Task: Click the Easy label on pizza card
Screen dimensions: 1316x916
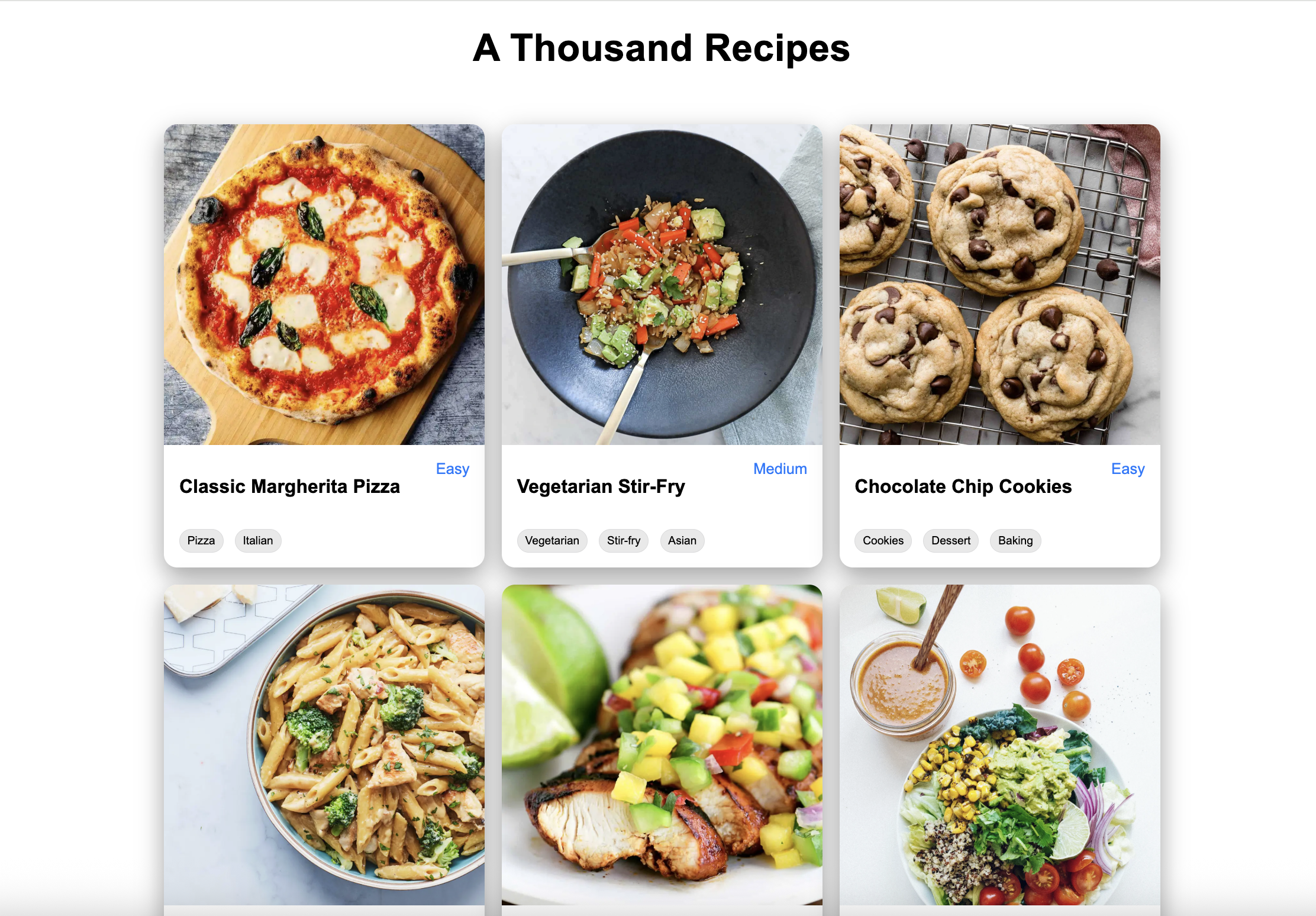Action: [x=453, y=469]
